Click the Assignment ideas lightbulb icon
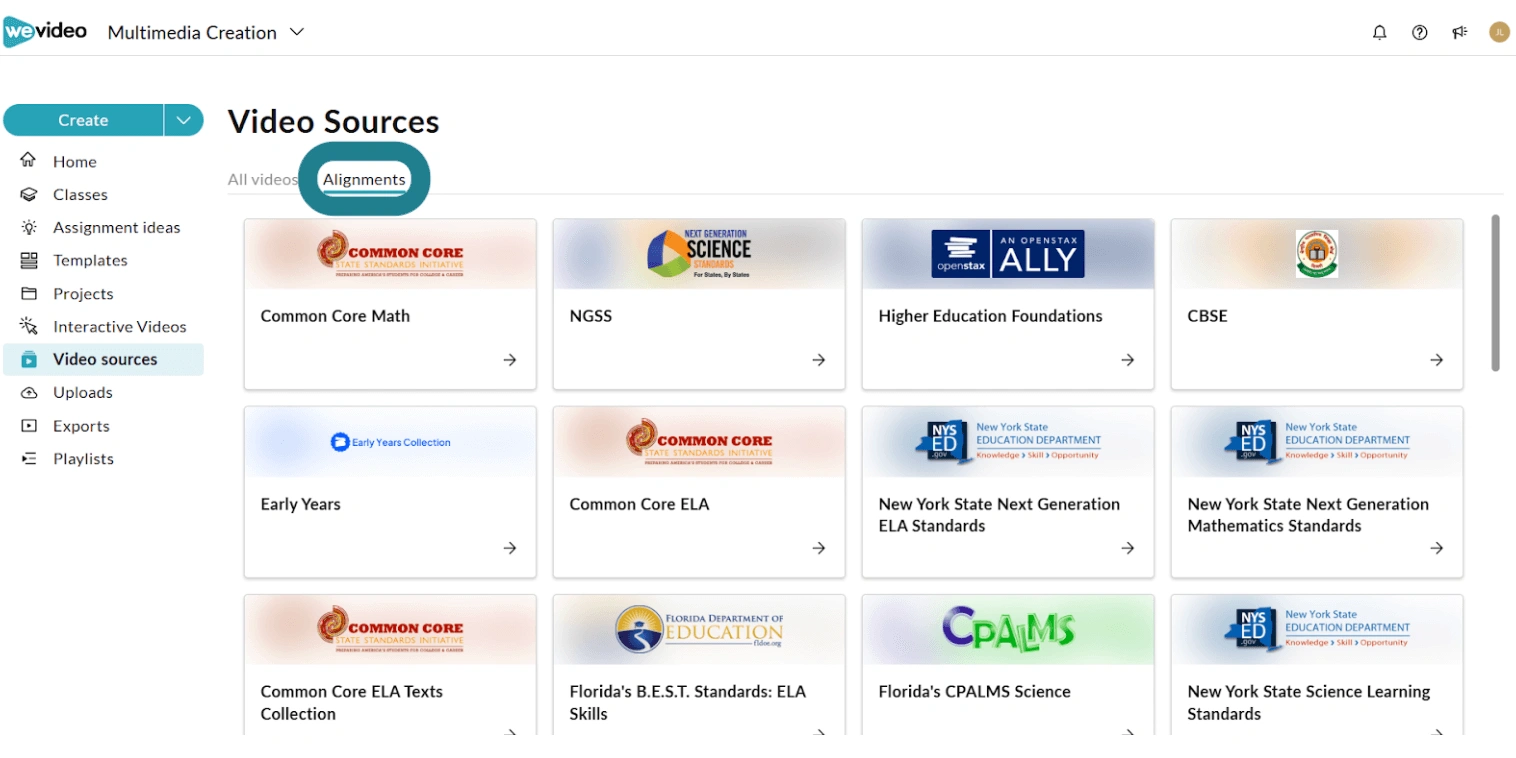Image resolution: width=1516 pixels, height=758 pixels. coord(29,227)
